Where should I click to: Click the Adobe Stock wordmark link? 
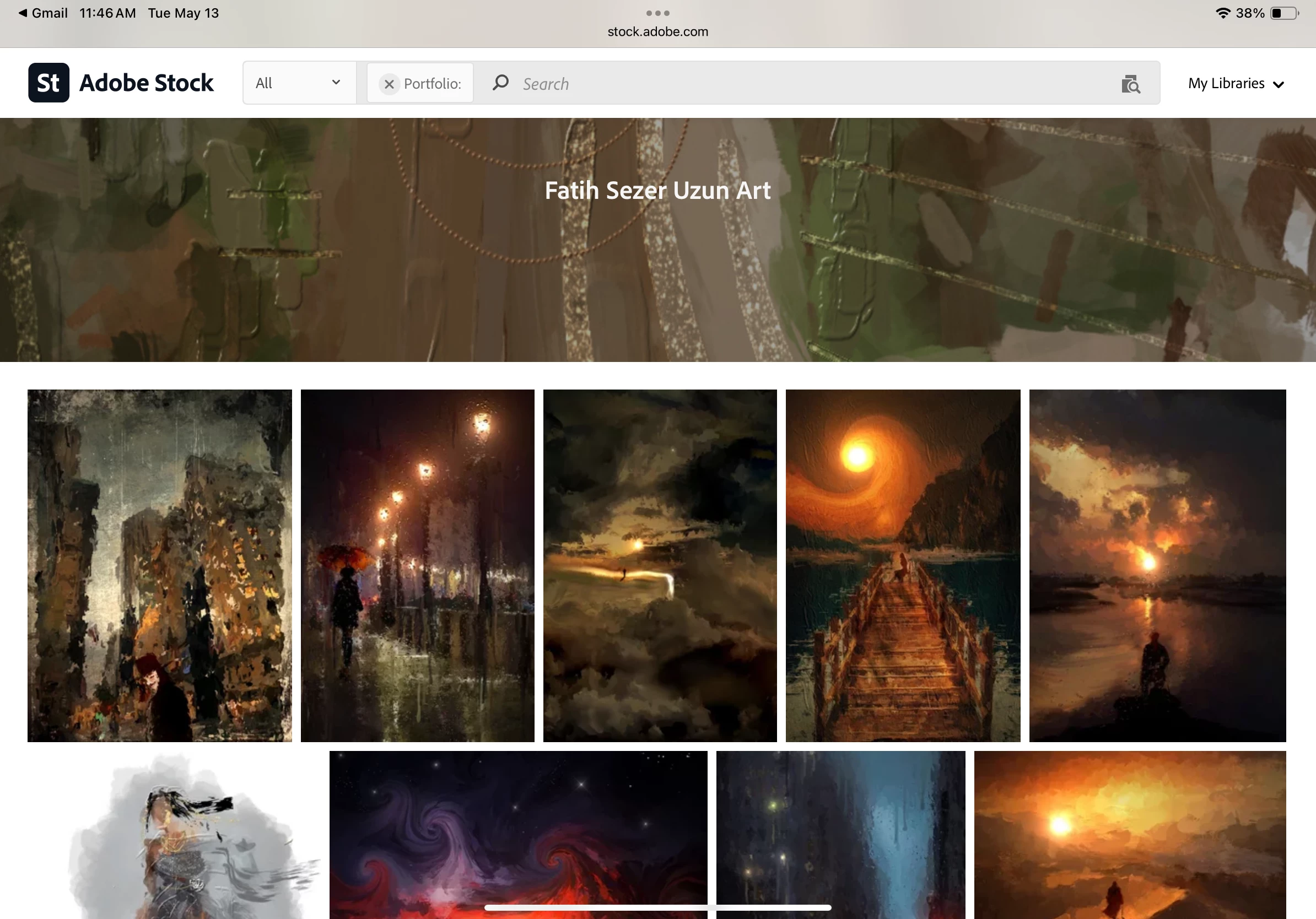point(146,83)
